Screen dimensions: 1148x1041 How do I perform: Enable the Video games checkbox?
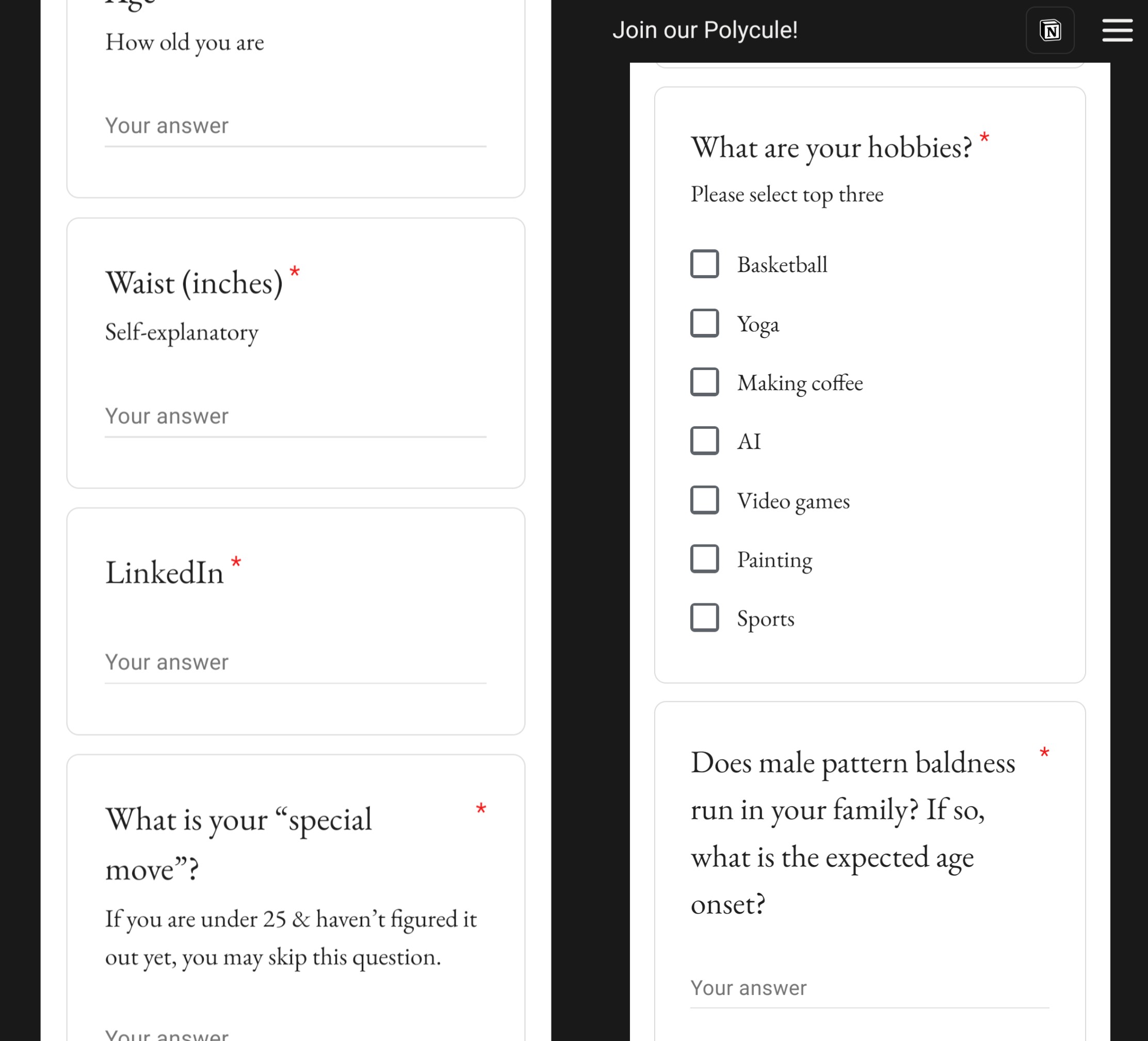coord(704,500)
